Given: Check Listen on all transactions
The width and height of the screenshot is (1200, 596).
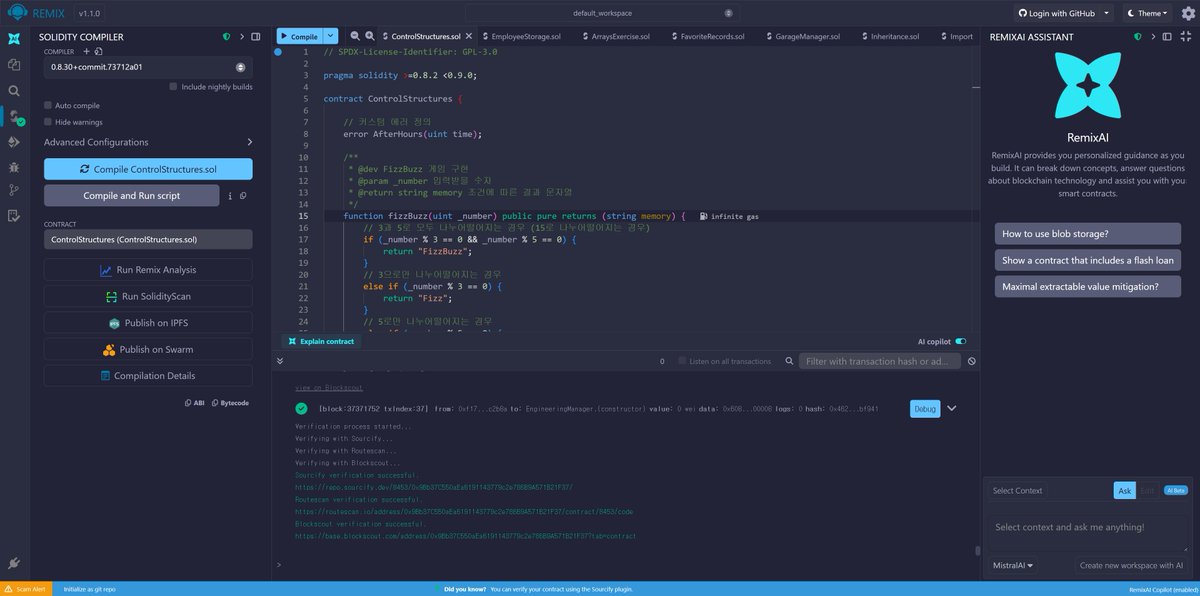Looking at the screenshot, I should pos(682,361).
